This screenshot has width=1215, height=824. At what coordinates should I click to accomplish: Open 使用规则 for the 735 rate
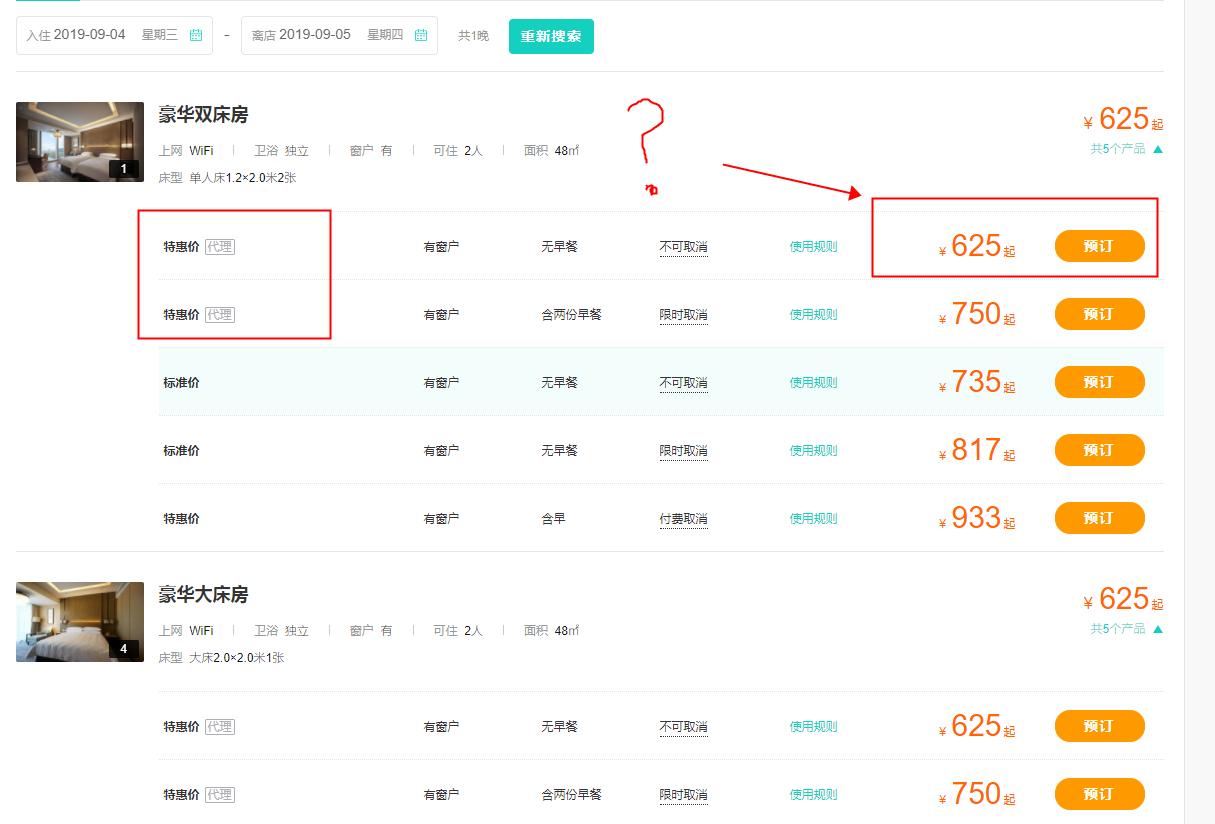pos(813,383)
